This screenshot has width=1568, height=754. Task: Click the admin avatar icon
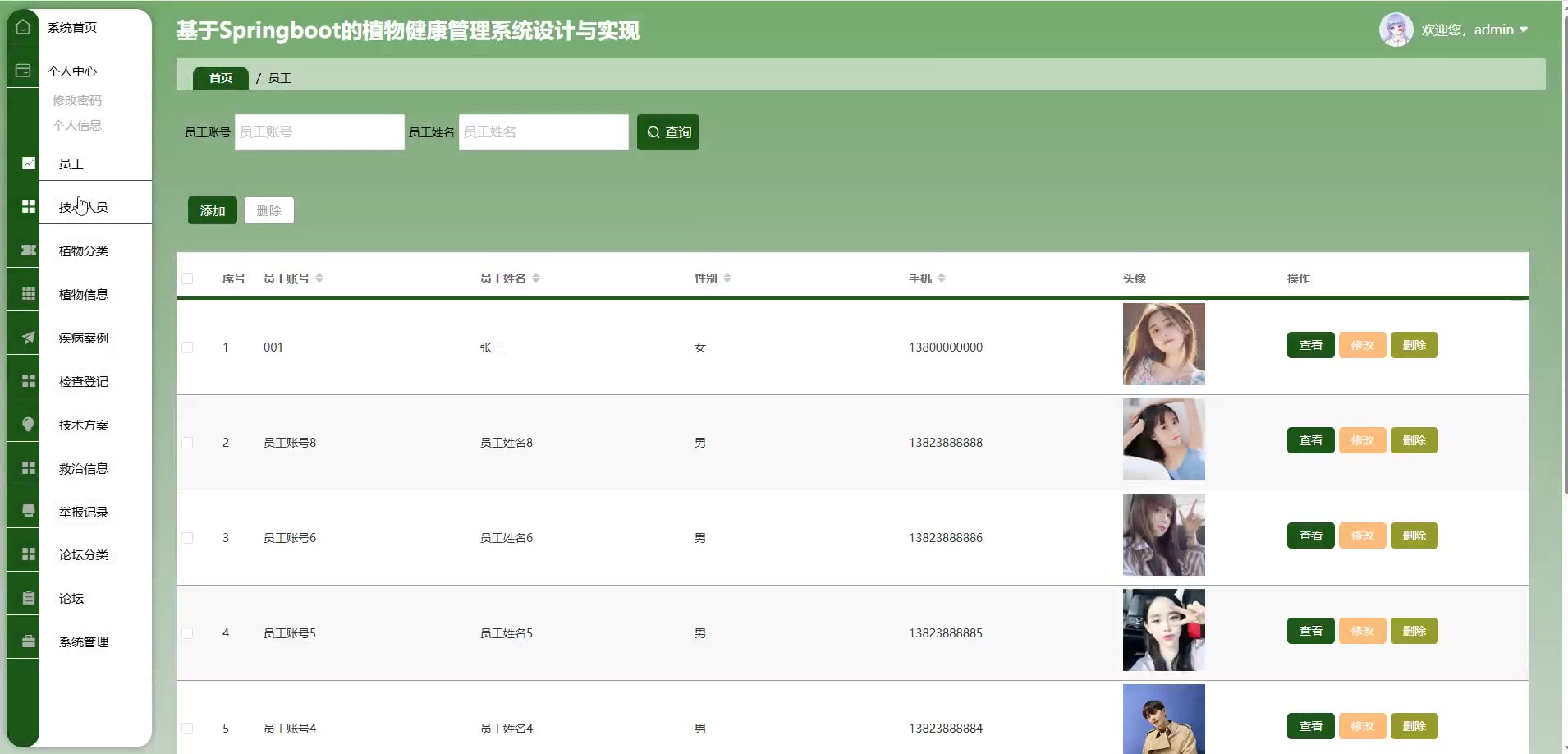(1396, 30)
